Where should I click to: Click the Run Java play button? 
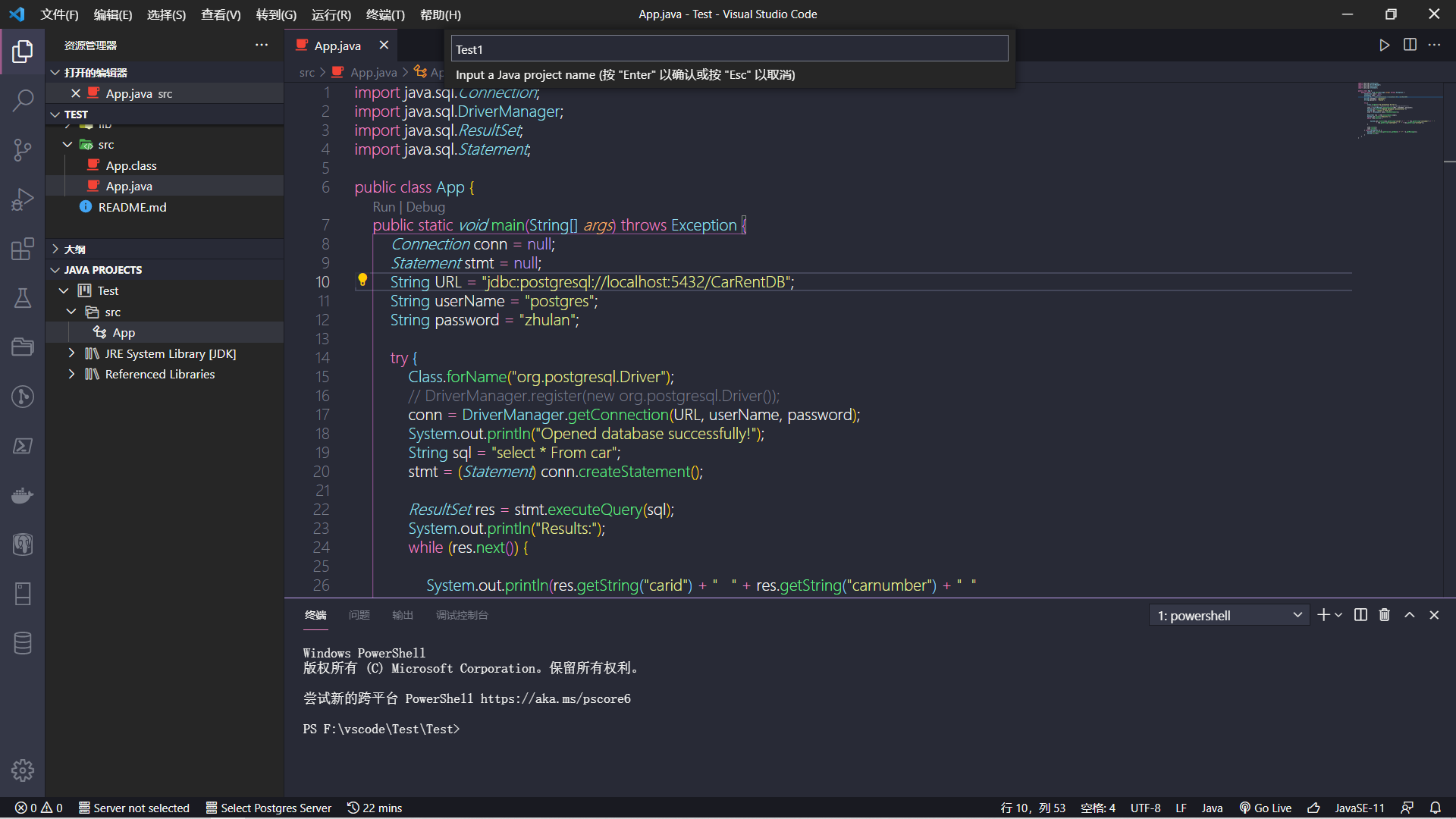click(x=1384, y=45)
